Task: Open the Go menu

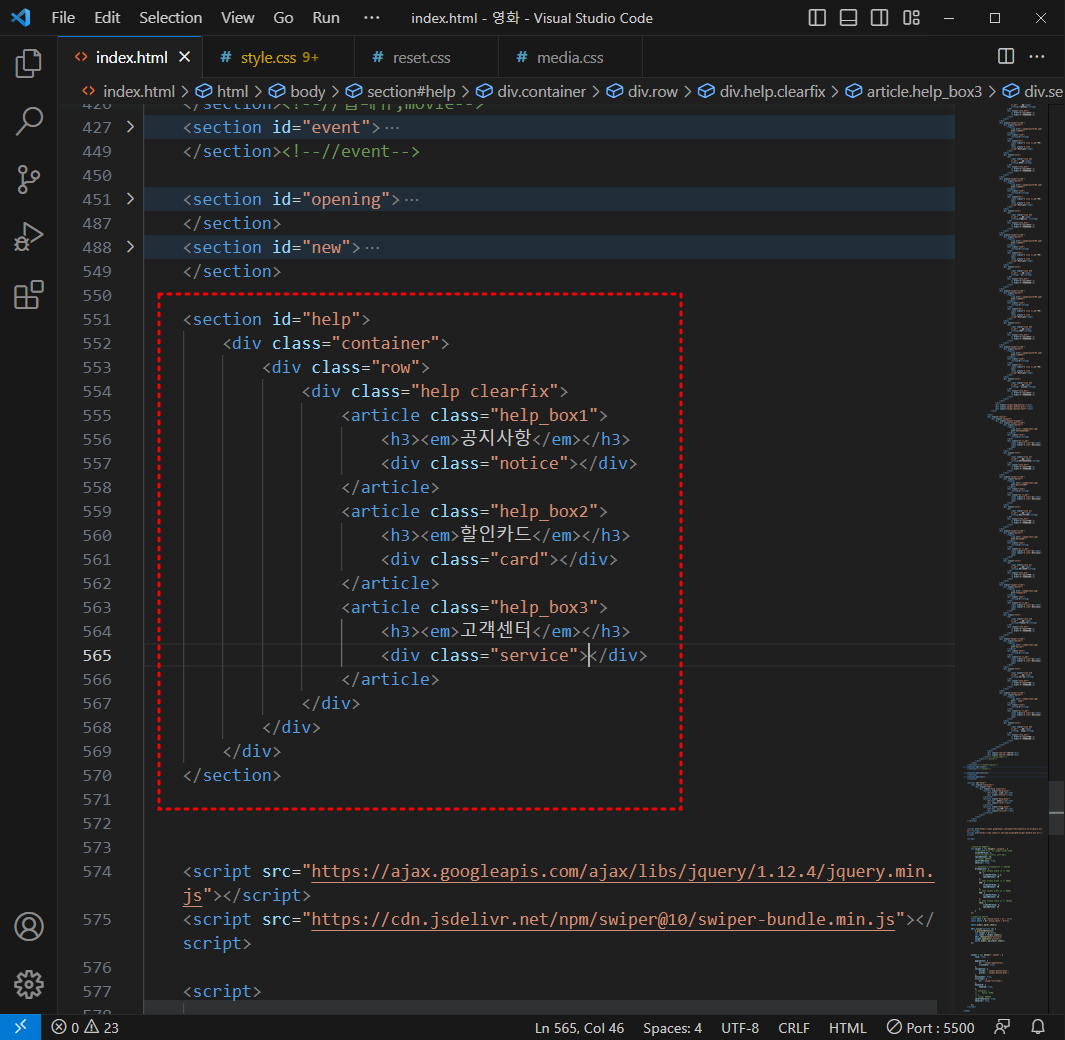Action: click(283, 18)
